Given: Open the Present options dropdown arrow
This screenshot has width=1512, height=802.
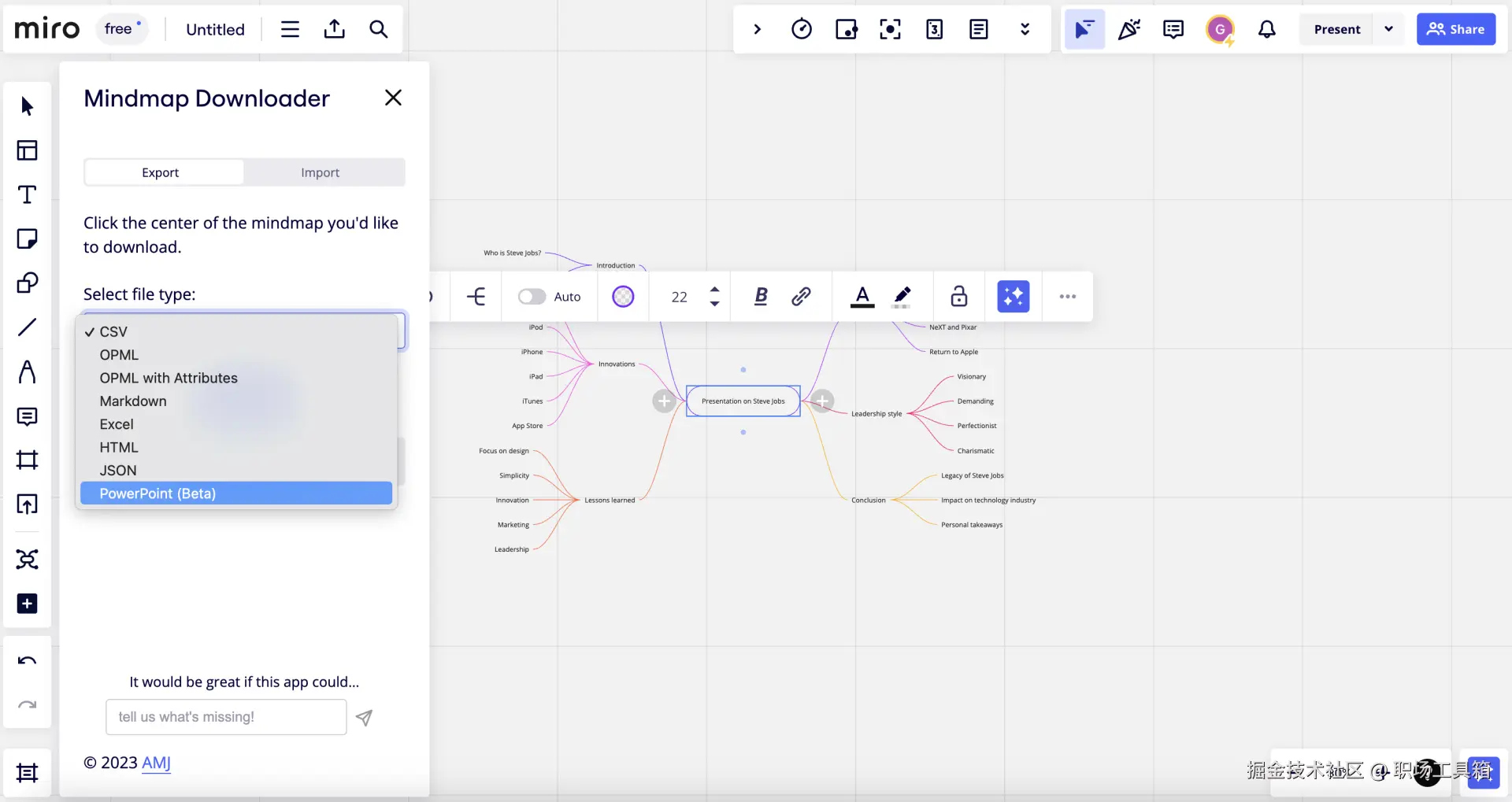Looking at the screenshot, I should point(1388,29).
